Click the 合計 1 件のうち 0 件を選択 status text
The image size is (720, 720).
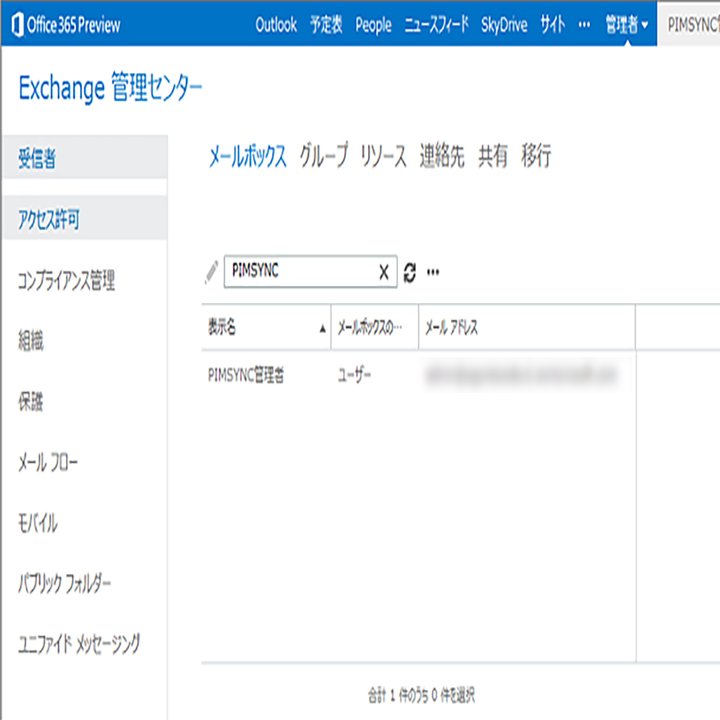pyautogui.click(x=421, y=695)
